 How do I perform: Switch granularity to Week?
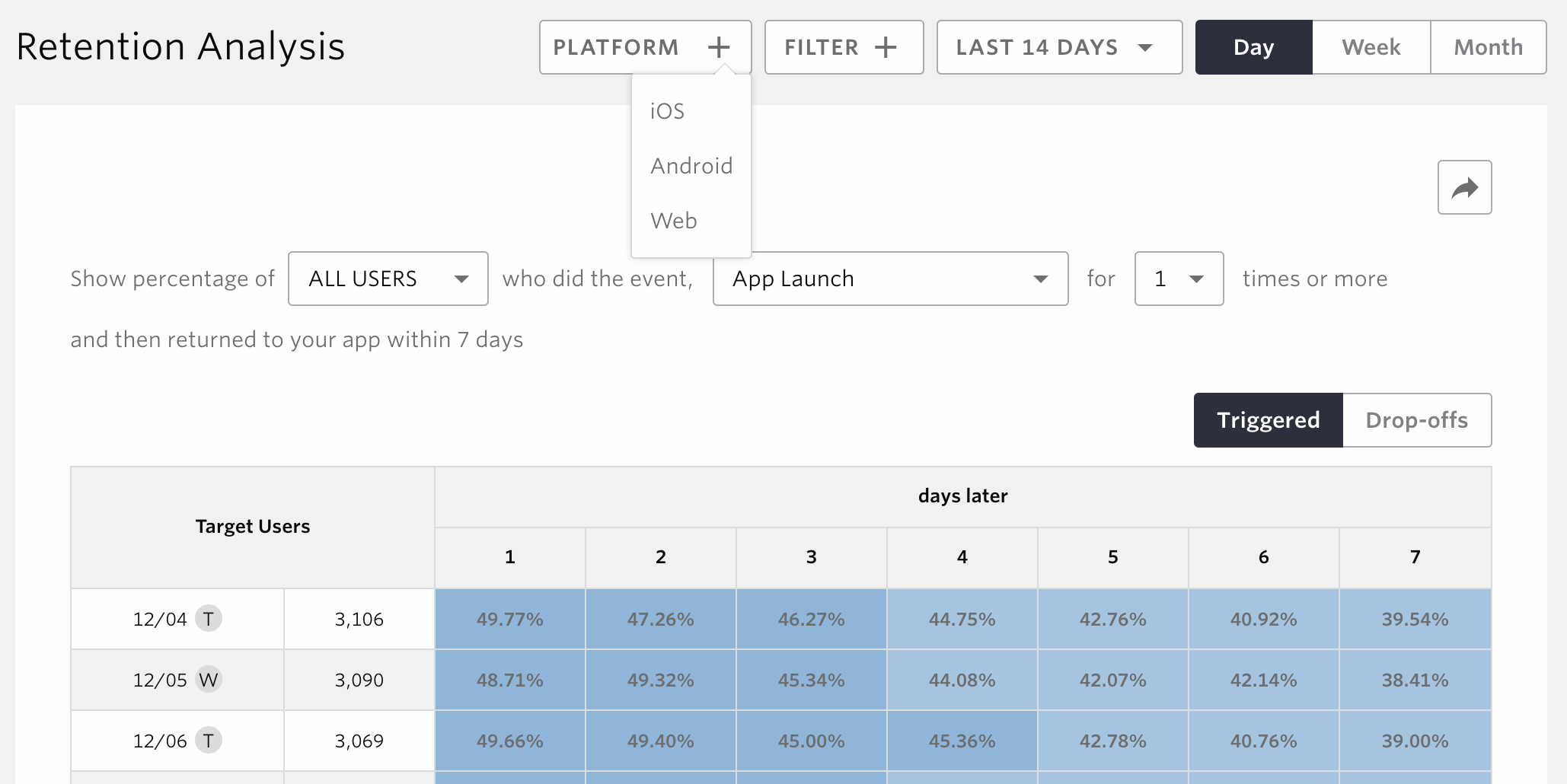1371,47
